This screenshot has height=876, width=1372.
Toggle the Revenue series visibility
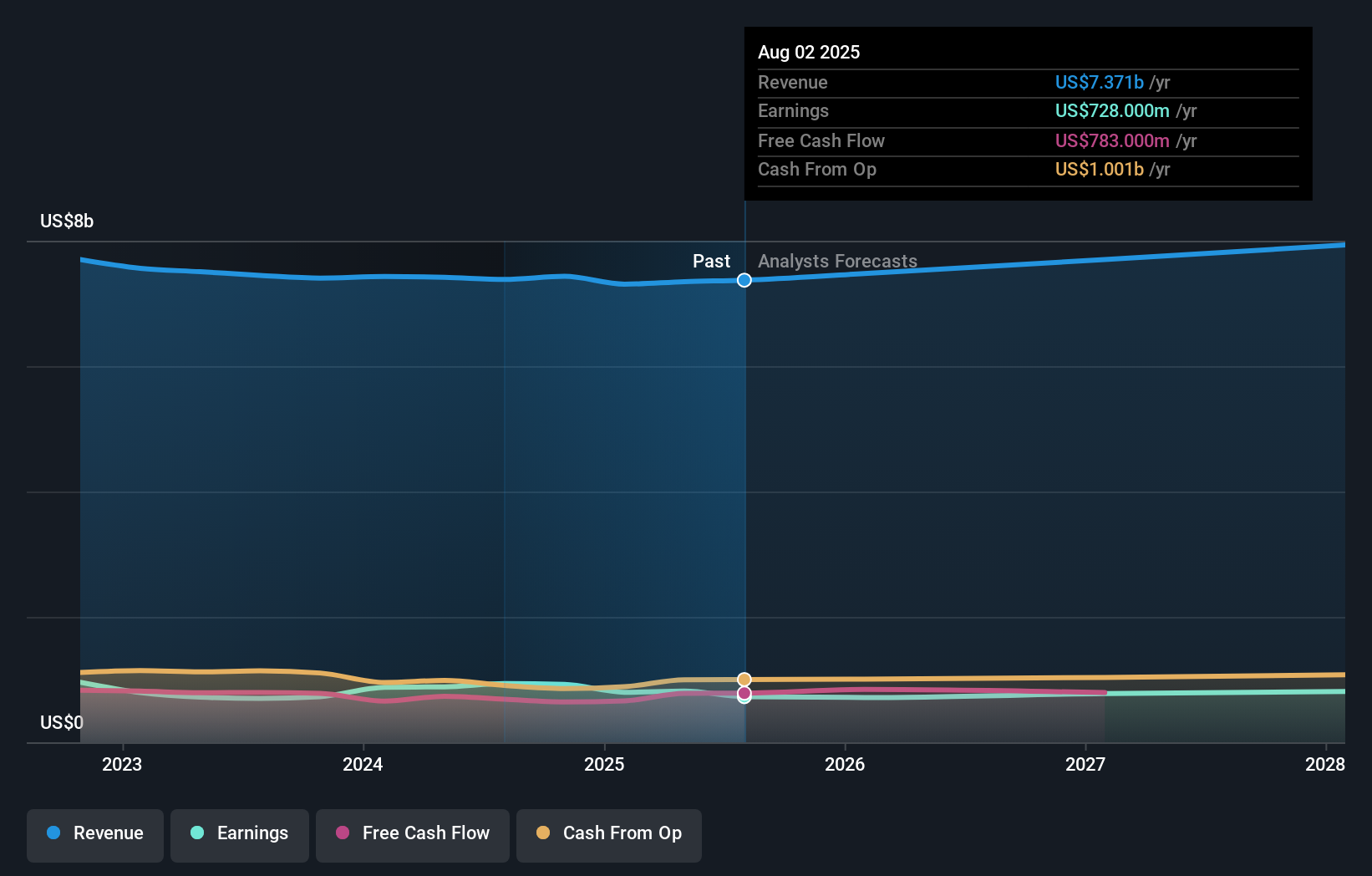[x=94, y=835]
